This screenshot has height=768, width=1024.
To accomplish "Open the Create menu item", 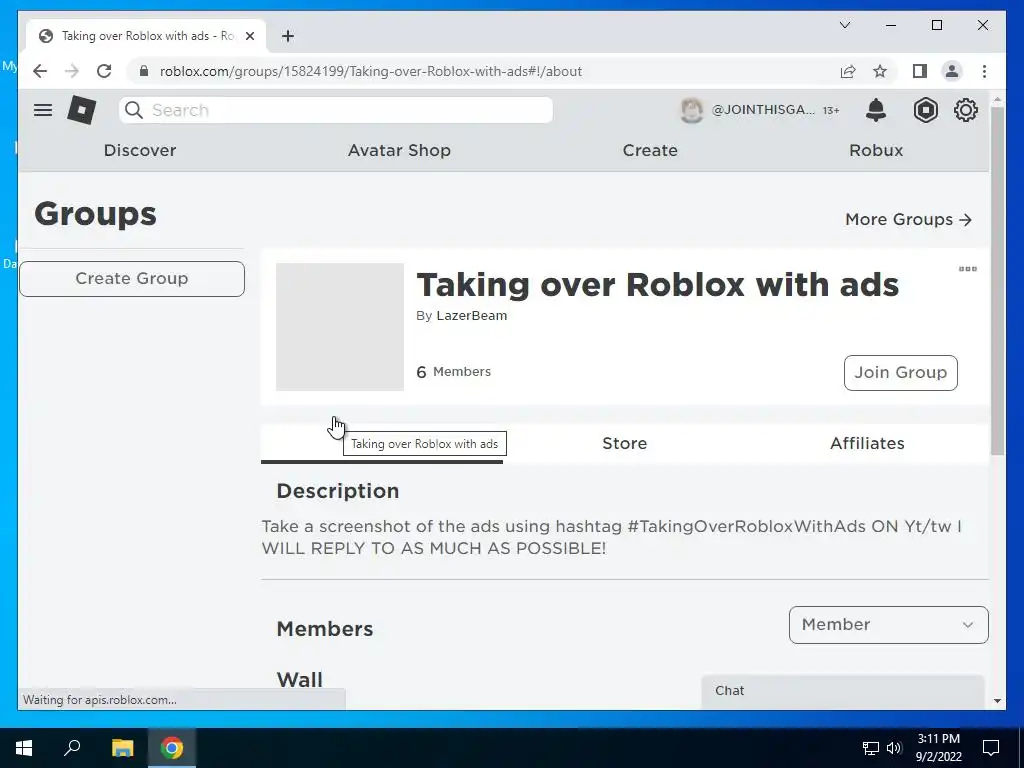I will (x=650, y=150).
